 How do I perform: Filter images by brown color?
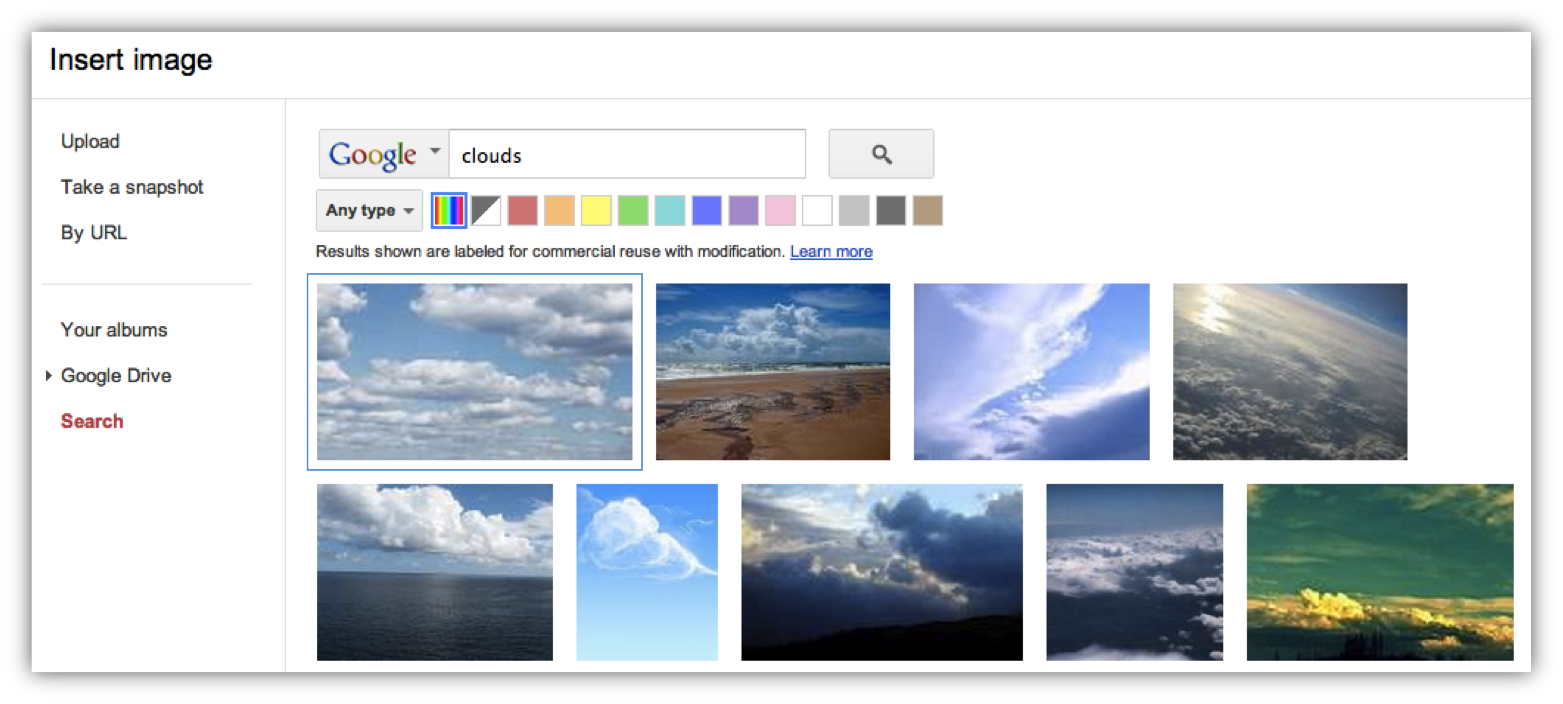[x=928, y=210]
